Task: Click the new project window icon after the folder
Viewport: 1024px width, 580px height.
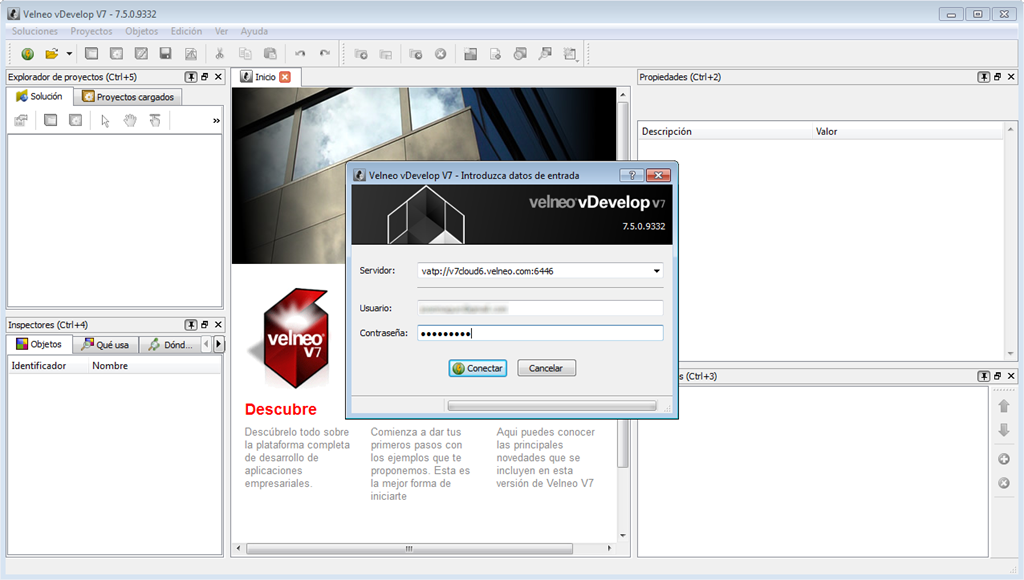Action: (x=91, y=54)
